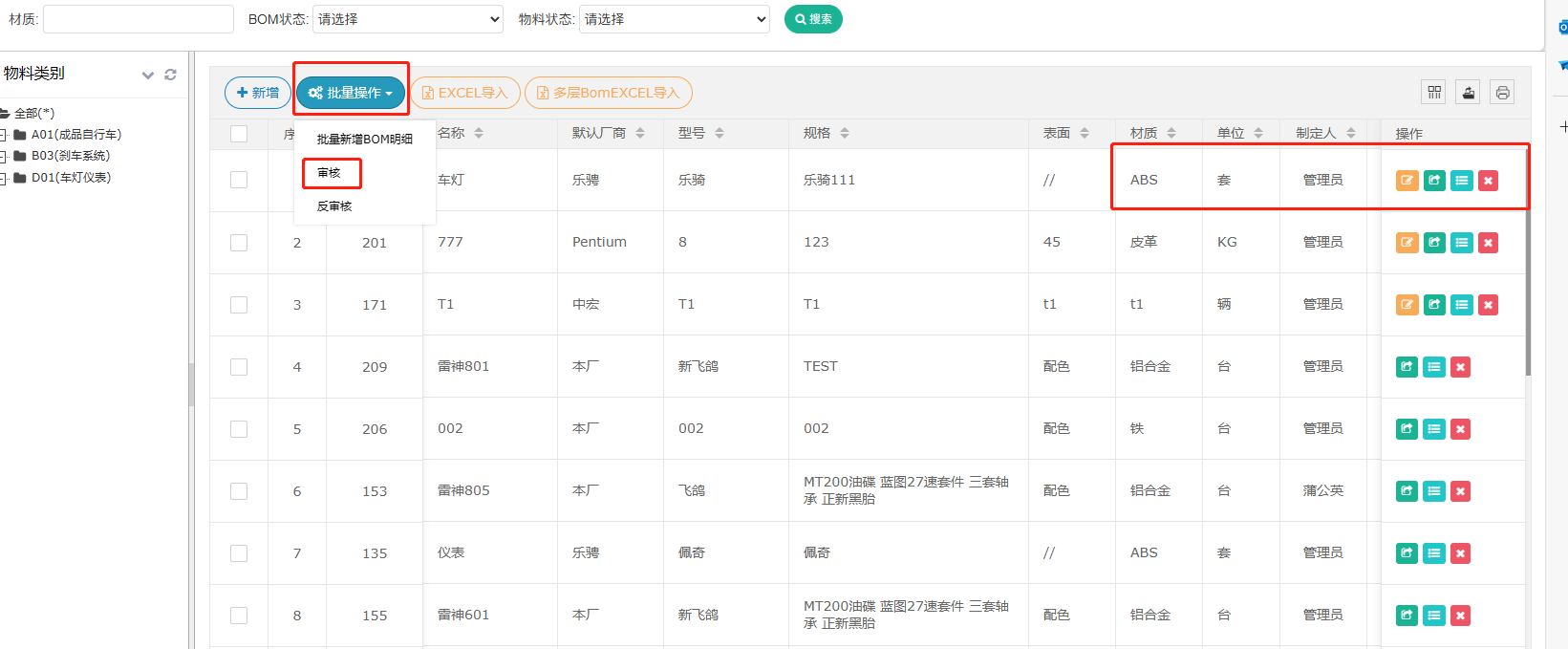The width and height of the screenshot is (1568, 649).
Task: Click the table's vertical scrollbar
Action: [1527, 287]
